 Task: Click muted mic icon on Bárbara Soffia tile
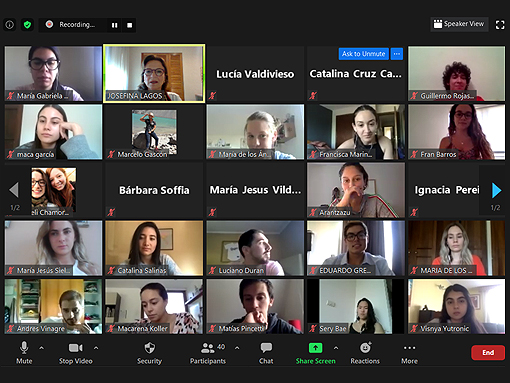(111, 212)
